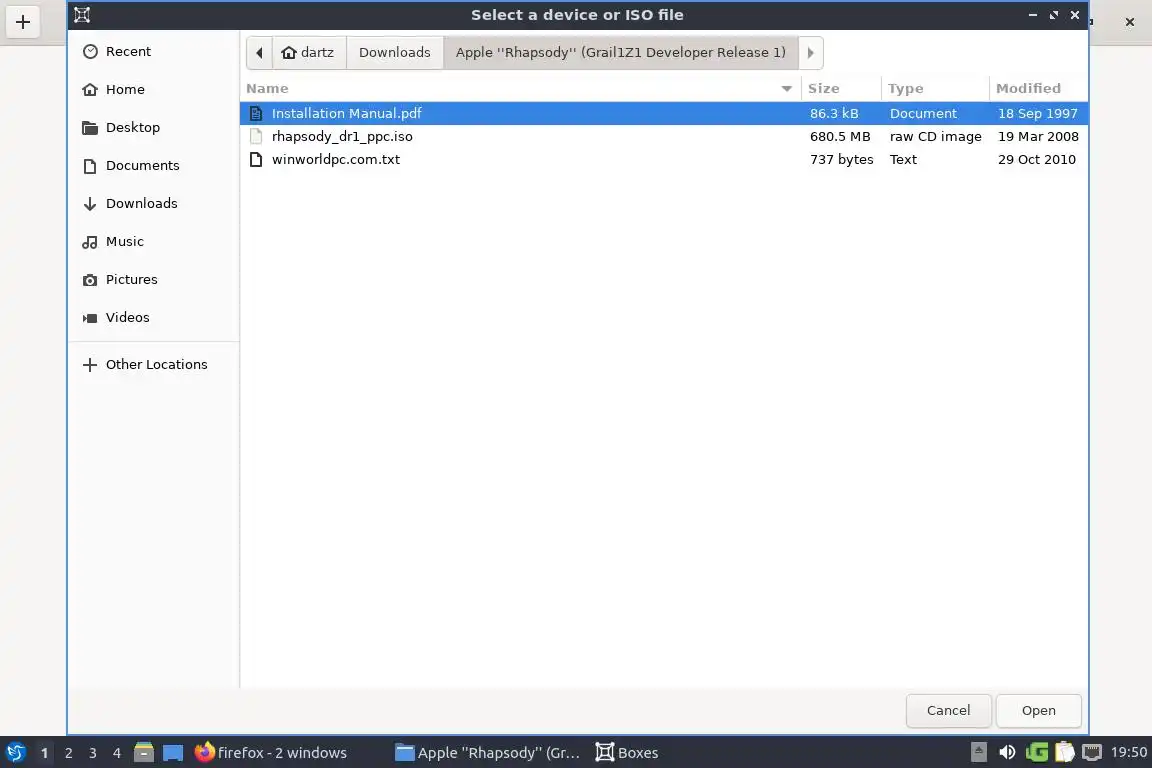
Task: Open the Videos folder shortcut
Action: (153, 317)
